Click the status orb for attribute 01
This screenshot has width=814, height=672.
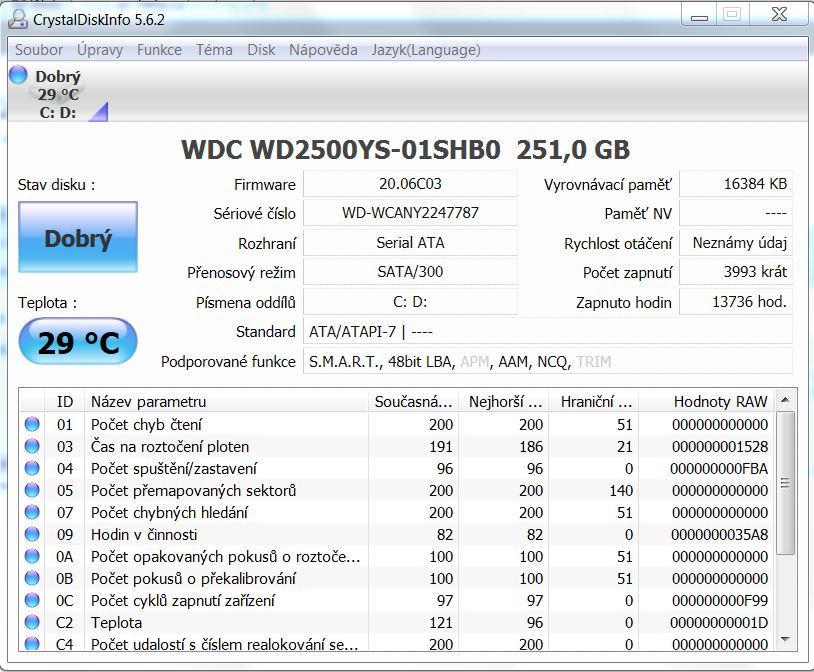pos(32,424)
